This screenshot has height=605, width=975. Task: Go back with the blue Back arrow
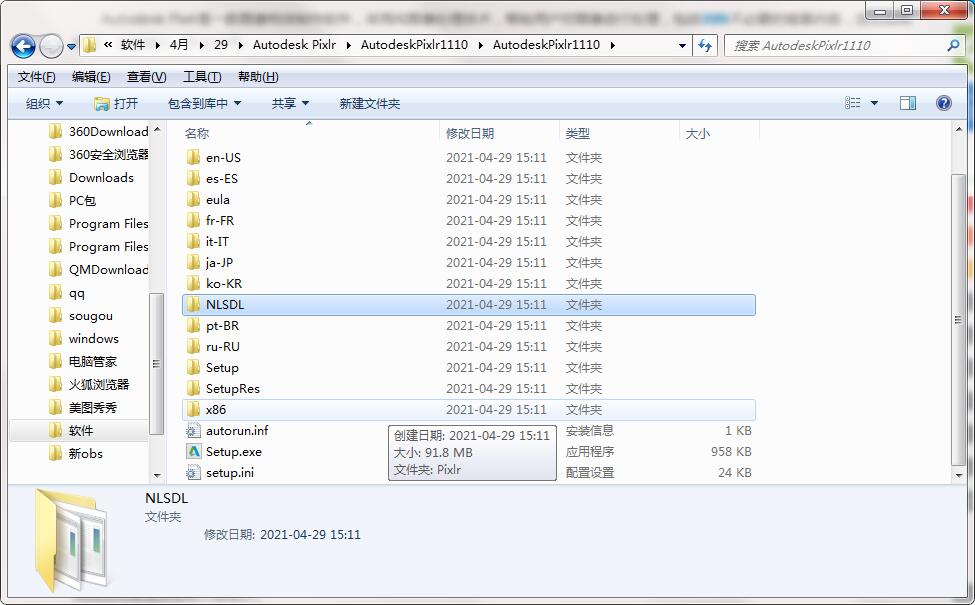pos(23,46)
